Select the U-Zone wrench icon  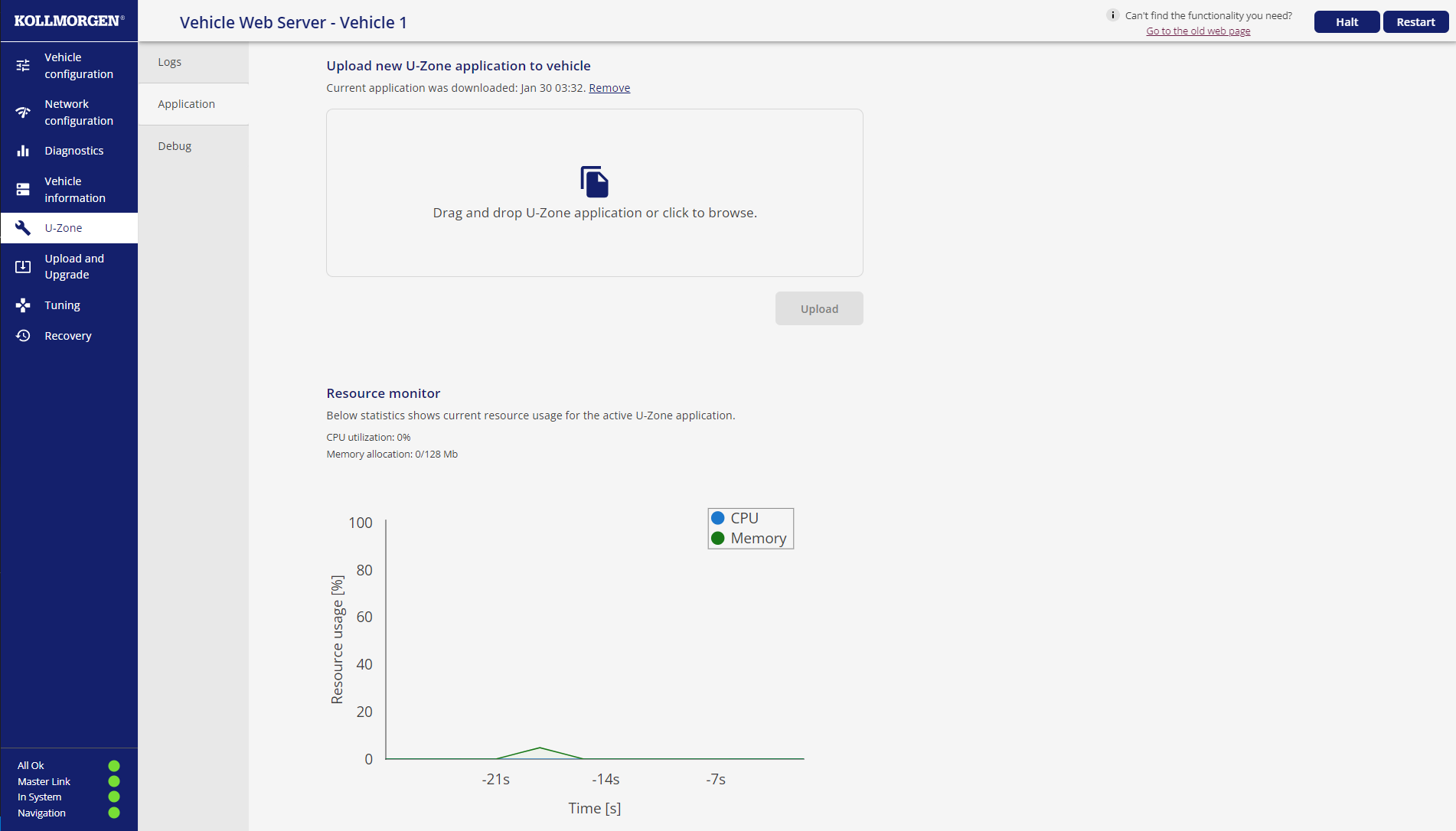(x=22, y=227)
